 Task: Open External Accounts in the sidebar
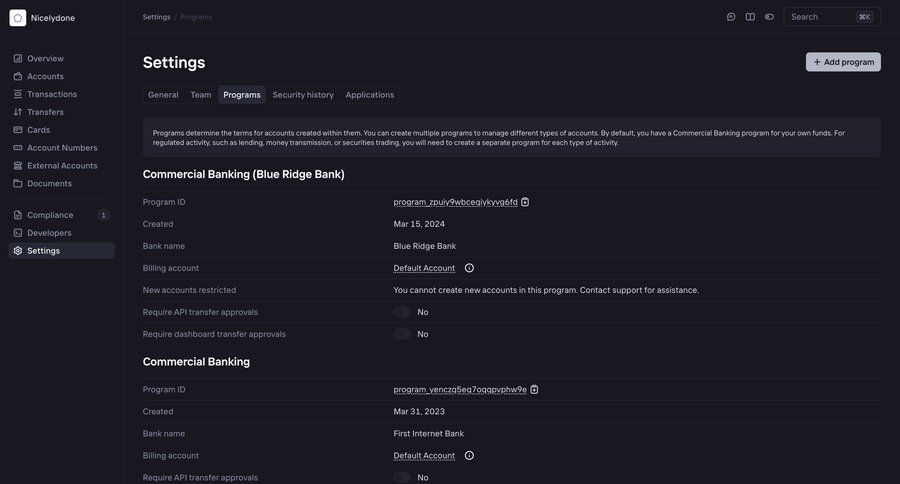point(61,165)
